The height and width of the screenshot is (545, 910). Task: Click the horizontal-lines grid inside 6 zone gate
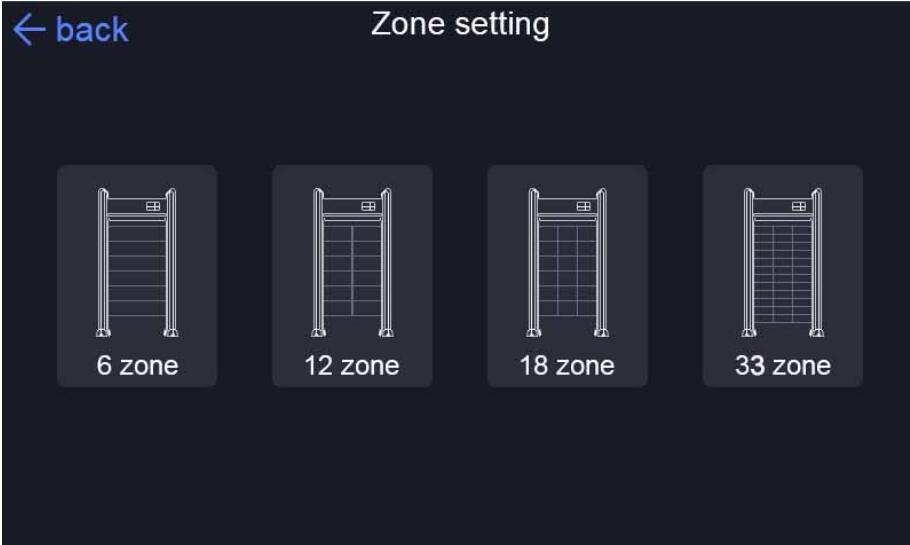pyautogui.click(x=137, y=270)
